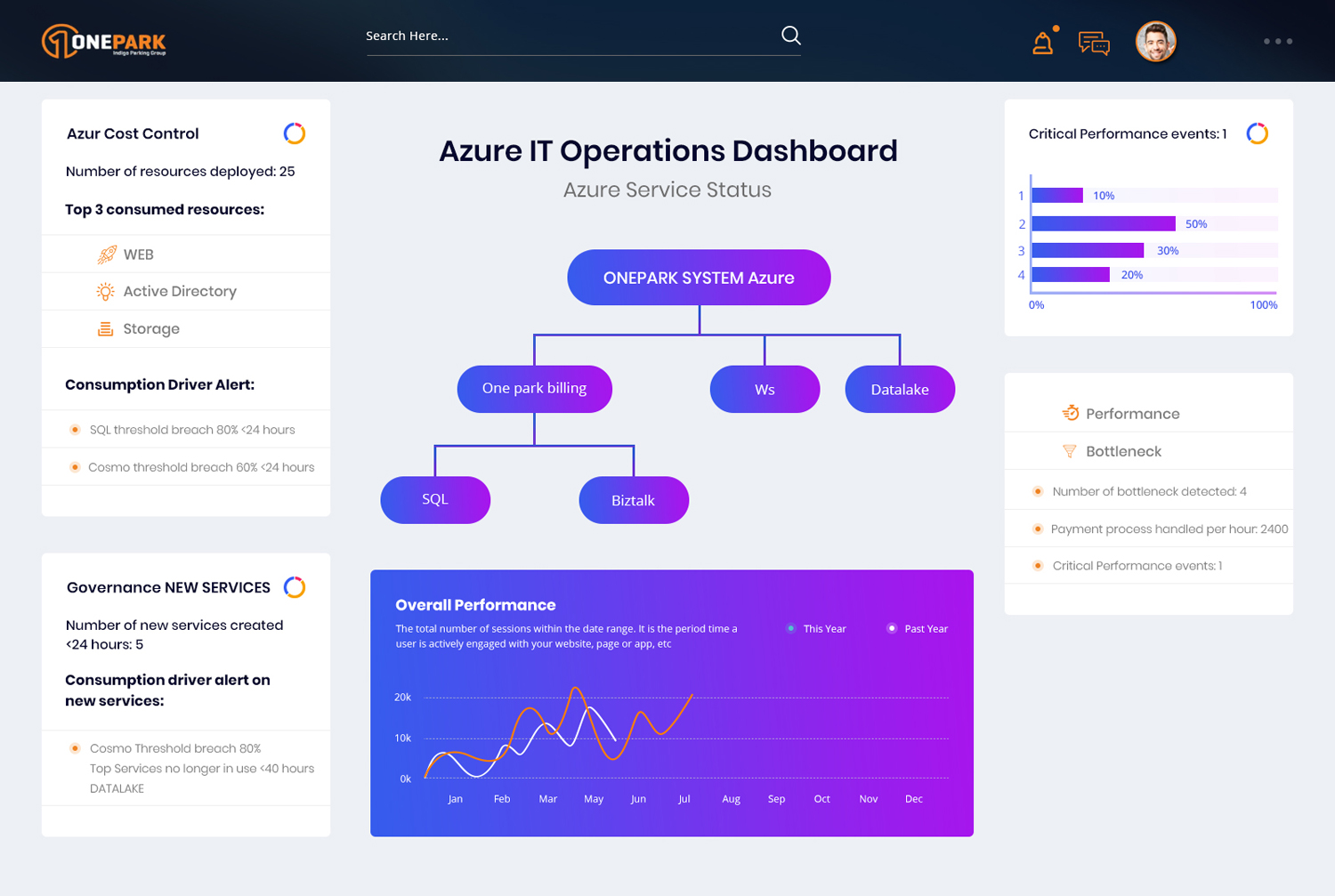Click the WEB rocket icon

pos(107,254)
